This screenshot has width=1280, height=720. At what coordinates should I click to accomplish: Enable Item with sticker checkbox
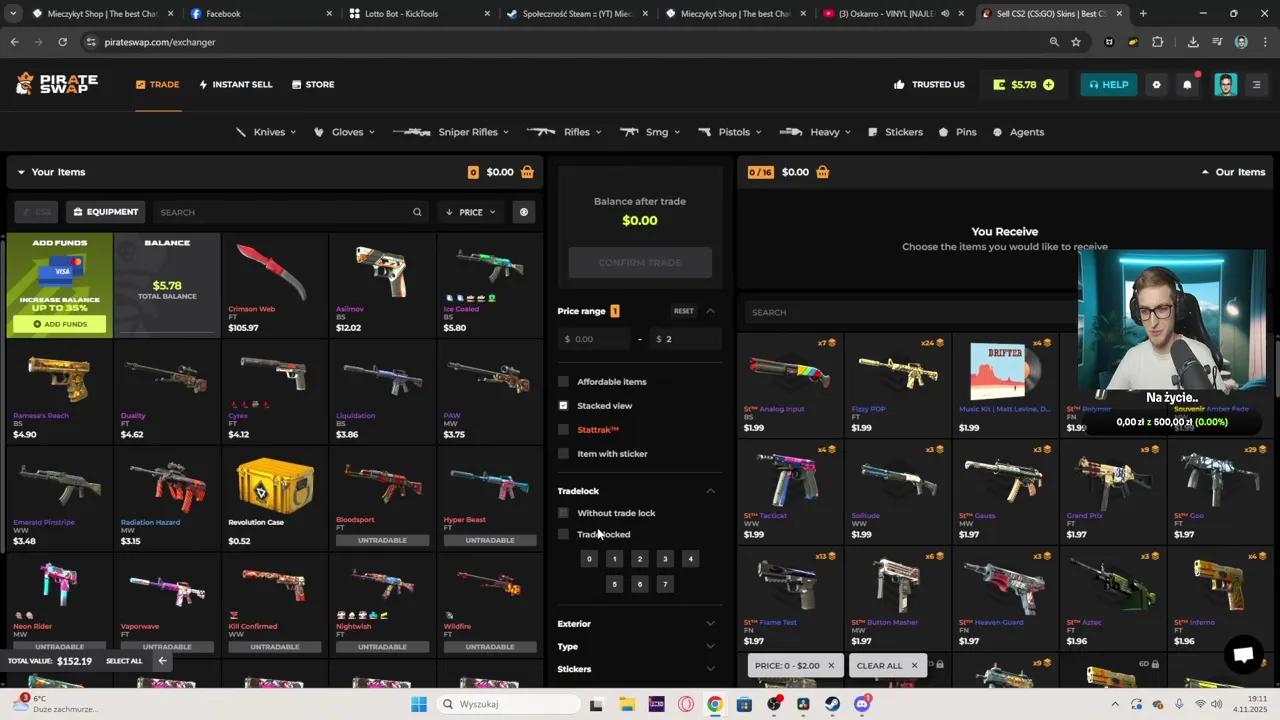563,454
